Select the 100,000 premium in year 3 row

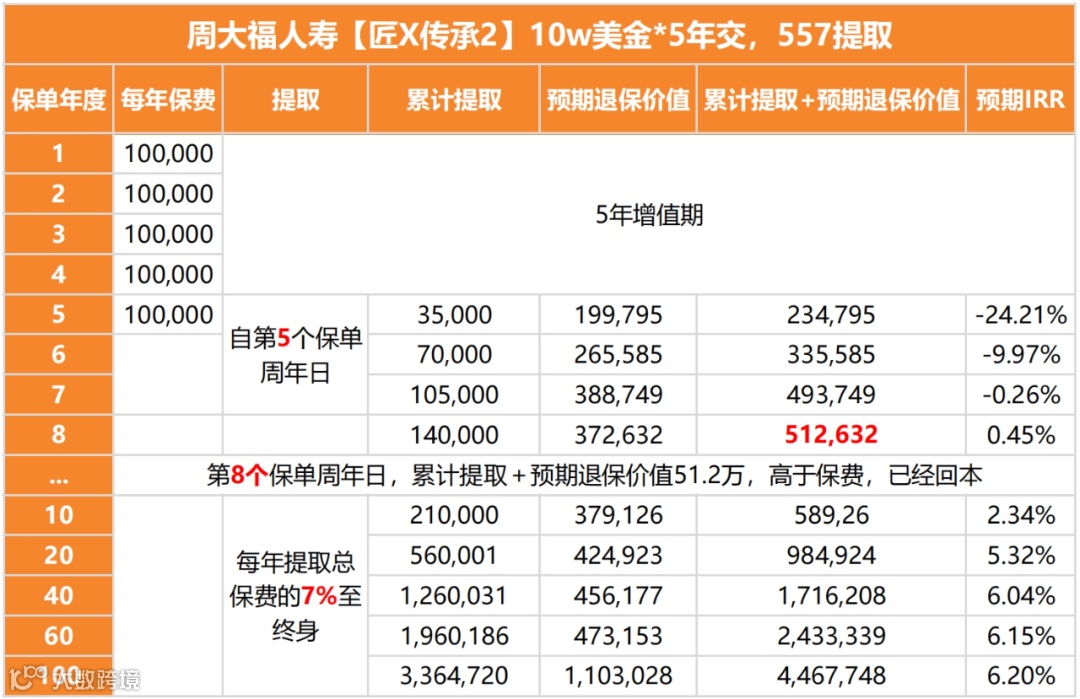169,234
